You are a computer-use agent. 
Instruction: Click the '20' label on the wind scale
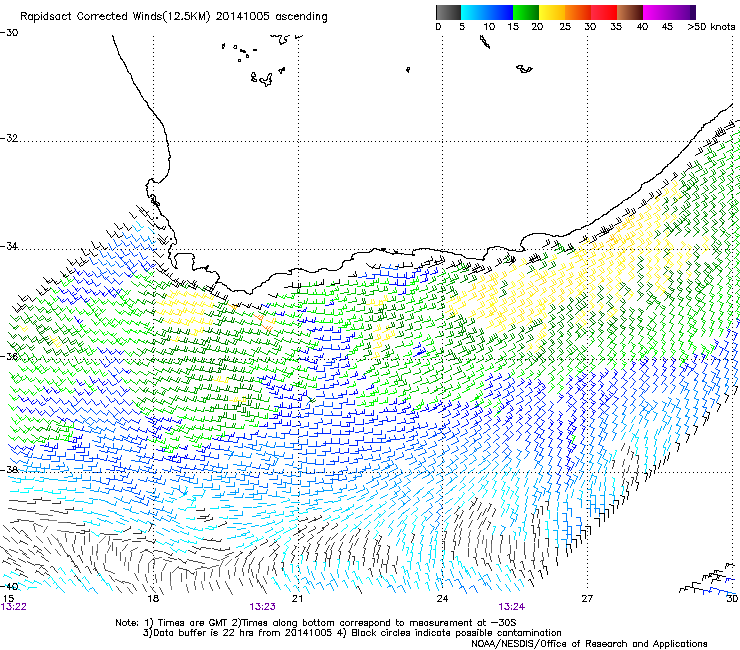click(x=537, y=27)
